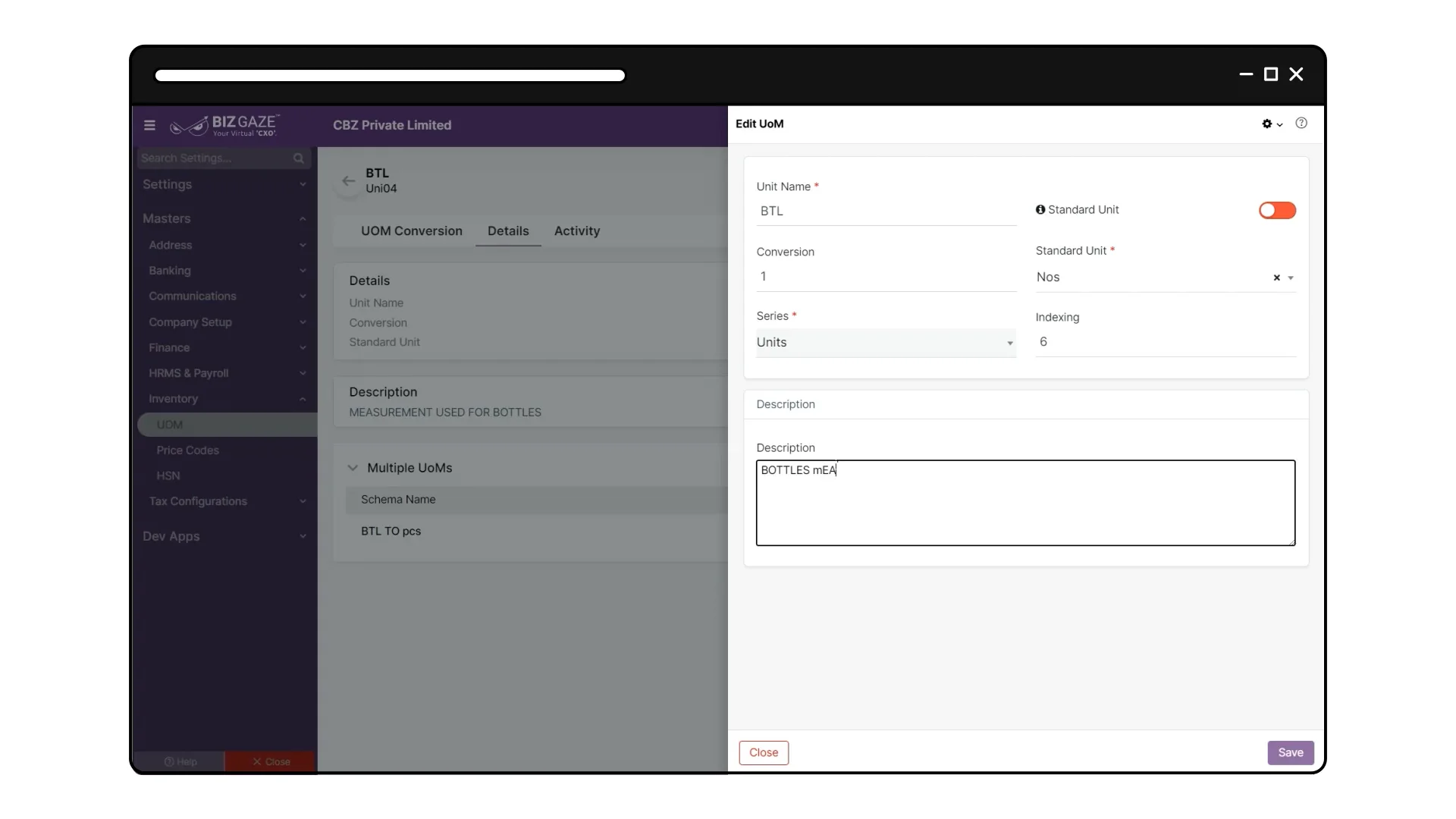Click the help question mark icon
Viewport: 1456px width, 819px height.
tap(1301, 124)
